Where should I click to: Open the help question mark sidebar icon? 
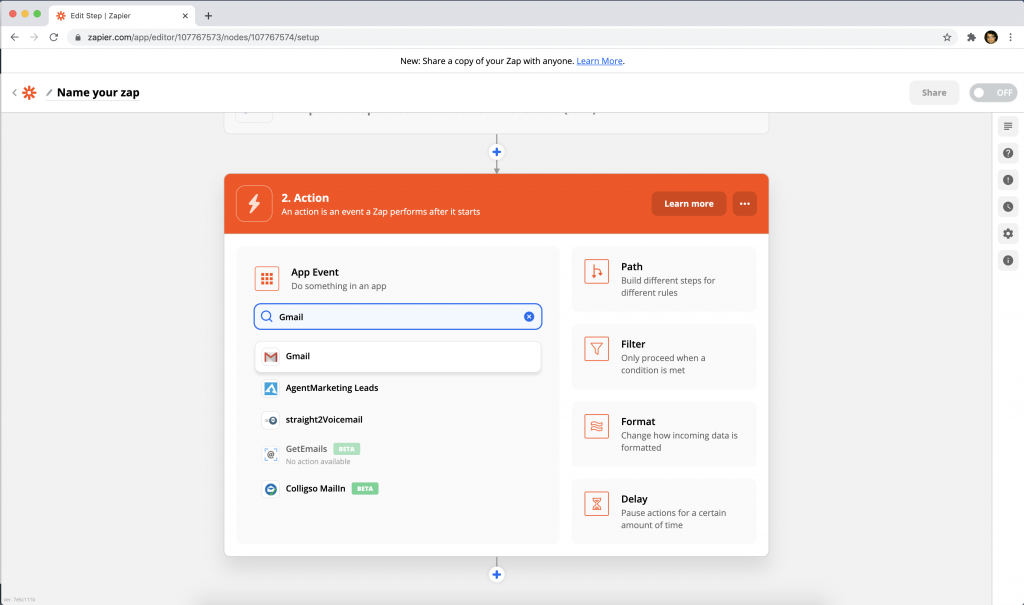[x=1008, y=153]
